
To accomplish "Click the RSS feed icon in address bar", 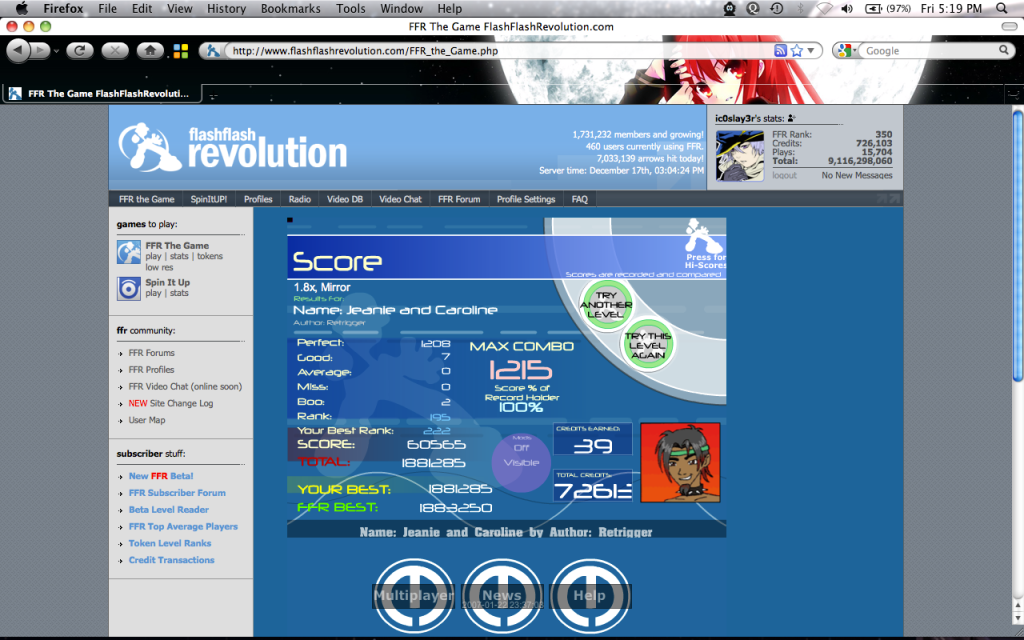I will point(781,50).
